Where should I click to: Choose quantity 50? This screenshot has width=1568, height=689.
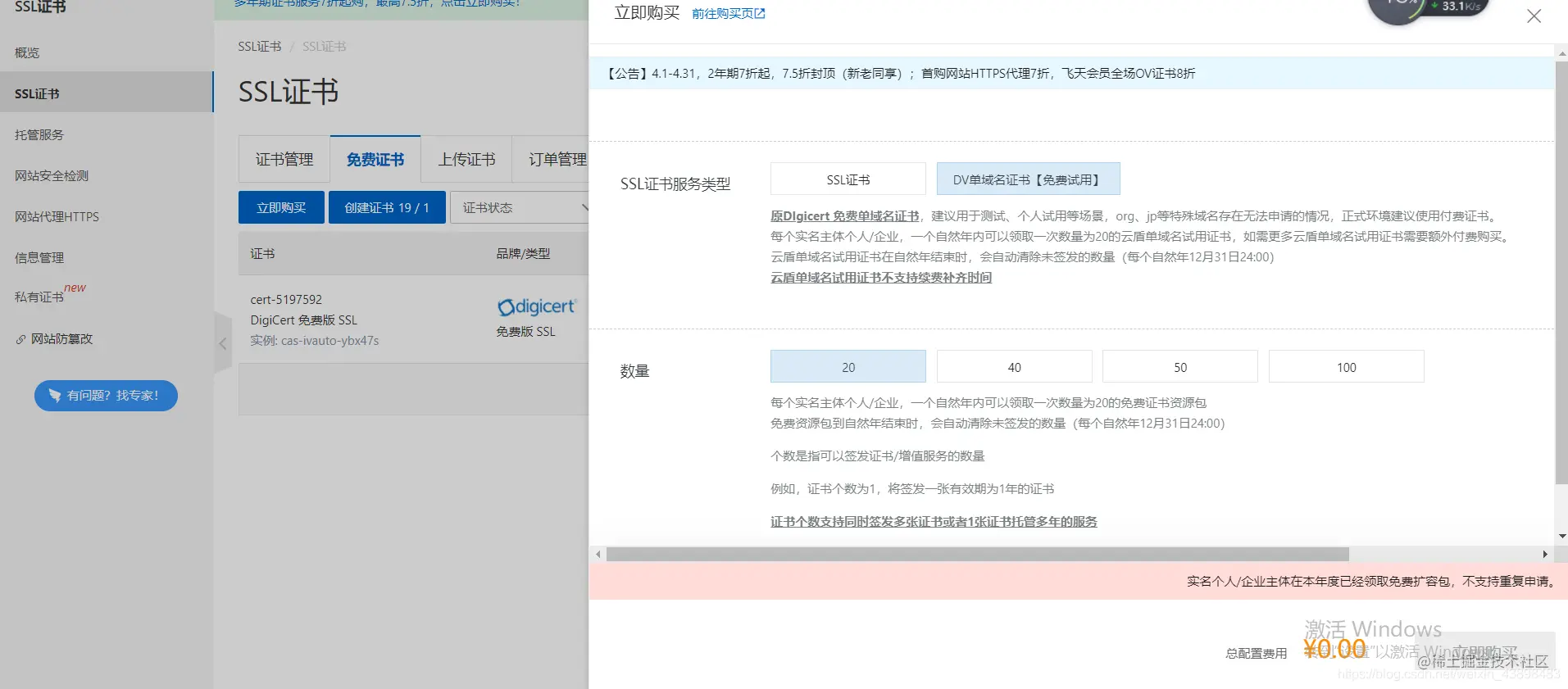[x=1180, y=367]
